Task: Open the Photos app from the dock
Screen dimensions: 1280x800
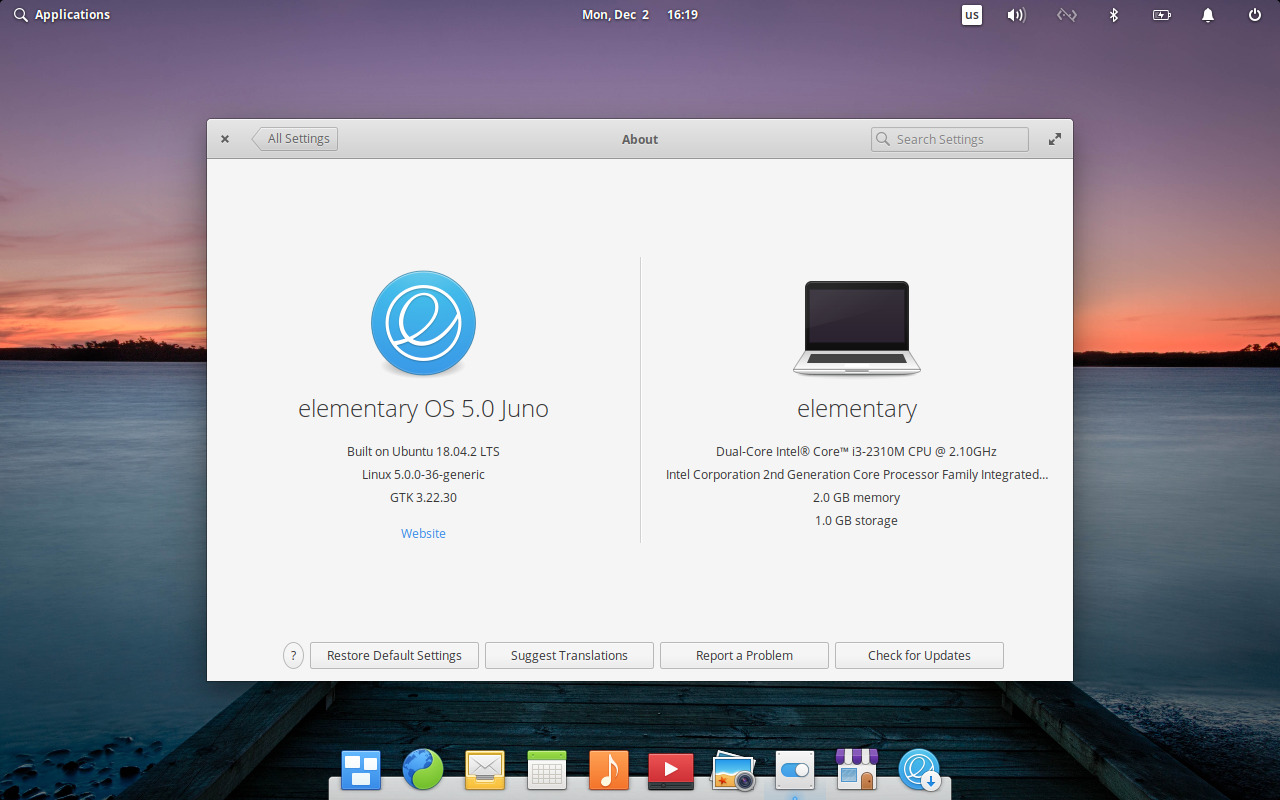Action: click(x=732, y=770)
